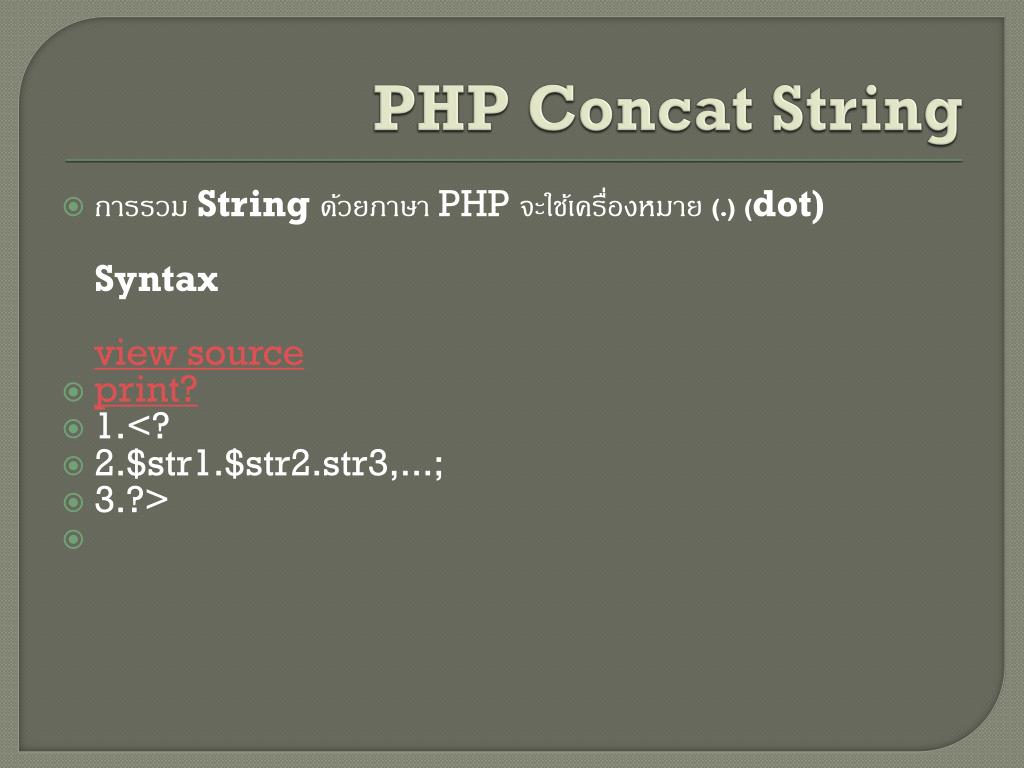Click the code line 2.$str1.$str2.str3,...;
Viewport: 1024px width, 768px height.
pos(268,464)
